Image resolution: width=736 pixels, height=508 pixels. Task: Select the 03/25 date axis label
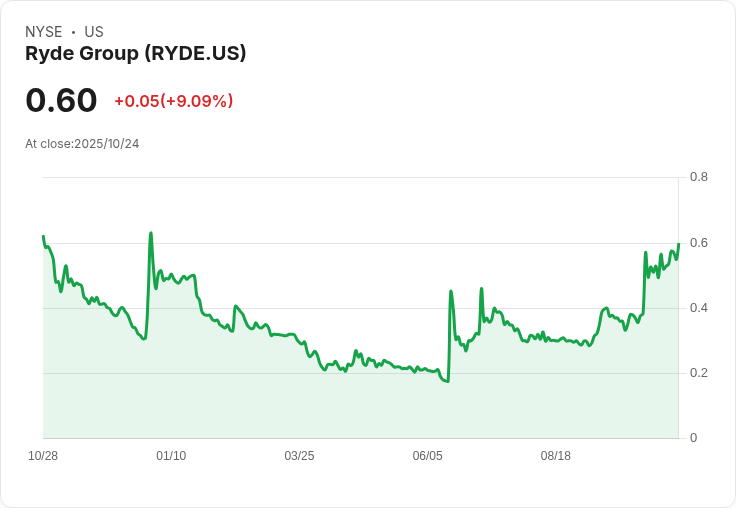click(299, 456)
